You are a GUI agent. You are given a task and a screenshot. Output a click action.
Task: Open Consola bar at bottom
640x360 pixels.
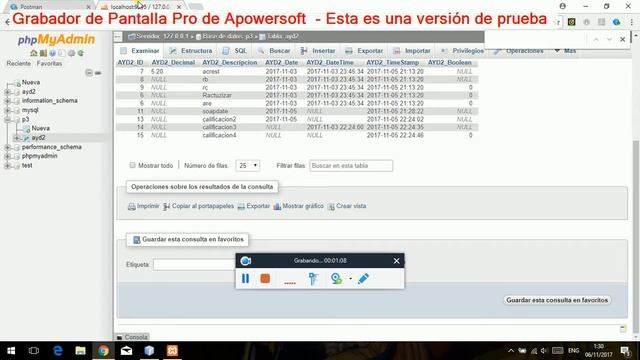(x=132, y=337)
